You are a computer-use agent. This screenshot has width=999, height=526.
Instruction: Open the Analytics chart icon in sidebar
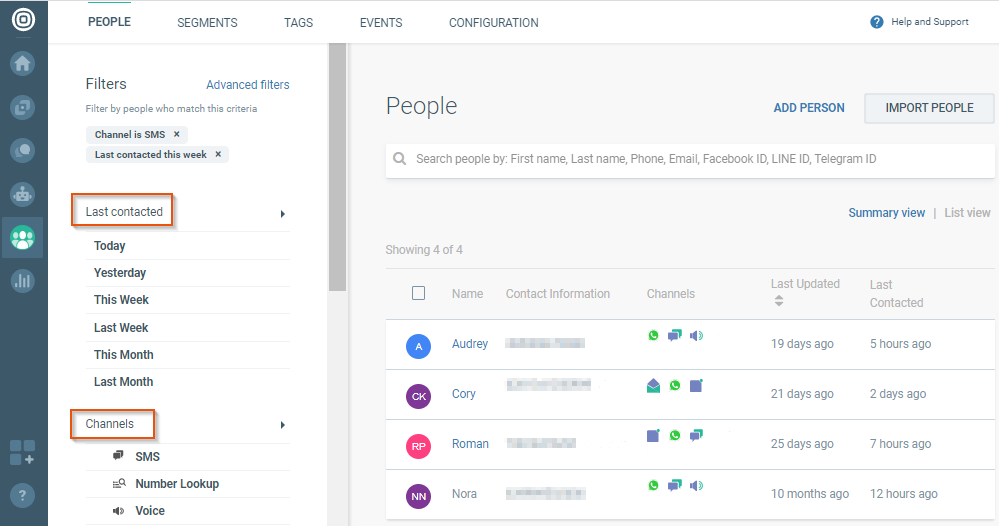point(23,282)
